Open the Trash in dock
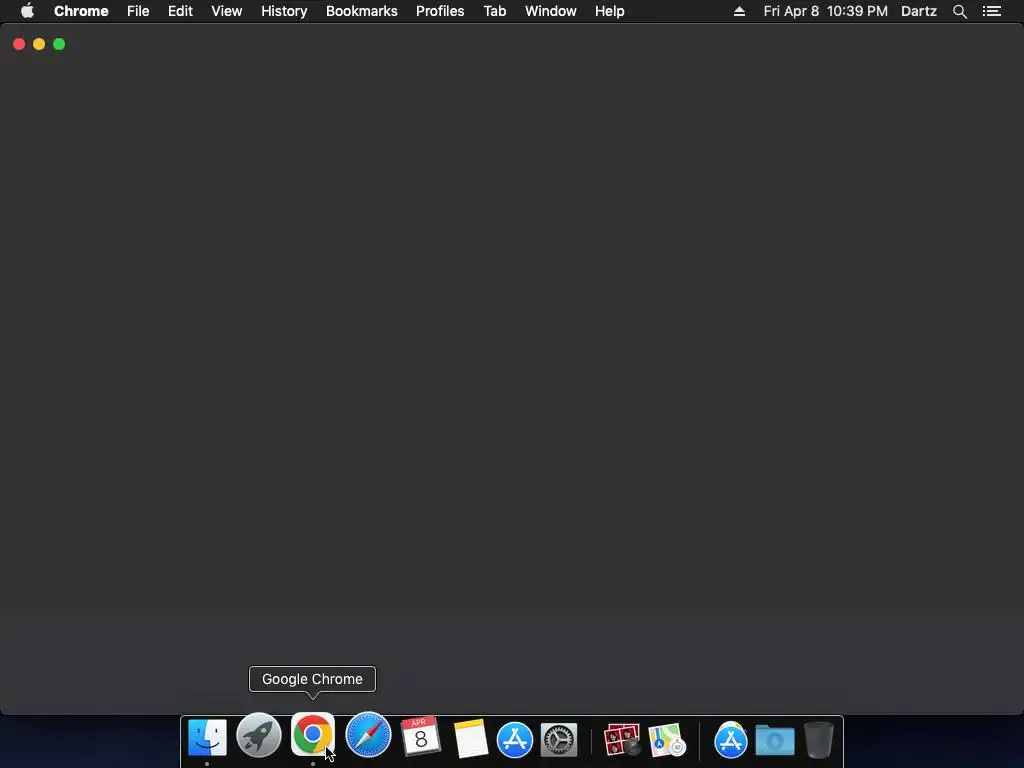This screenshot has height=768, width=1024. [819, 740]
